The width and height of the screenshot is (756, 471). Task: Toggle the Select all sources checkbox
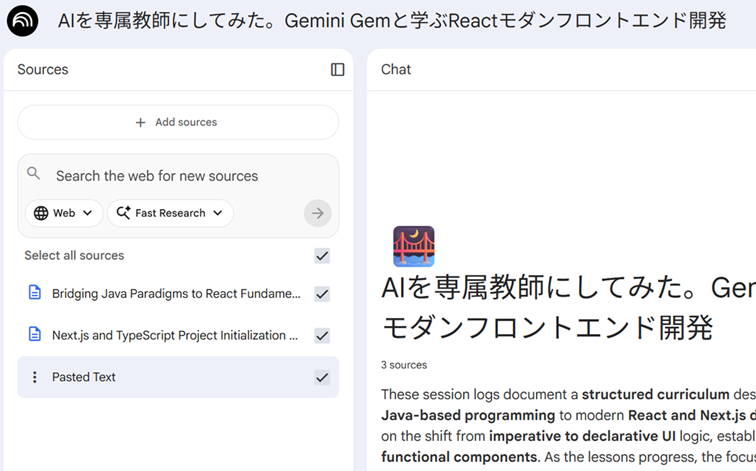(322, 256)
